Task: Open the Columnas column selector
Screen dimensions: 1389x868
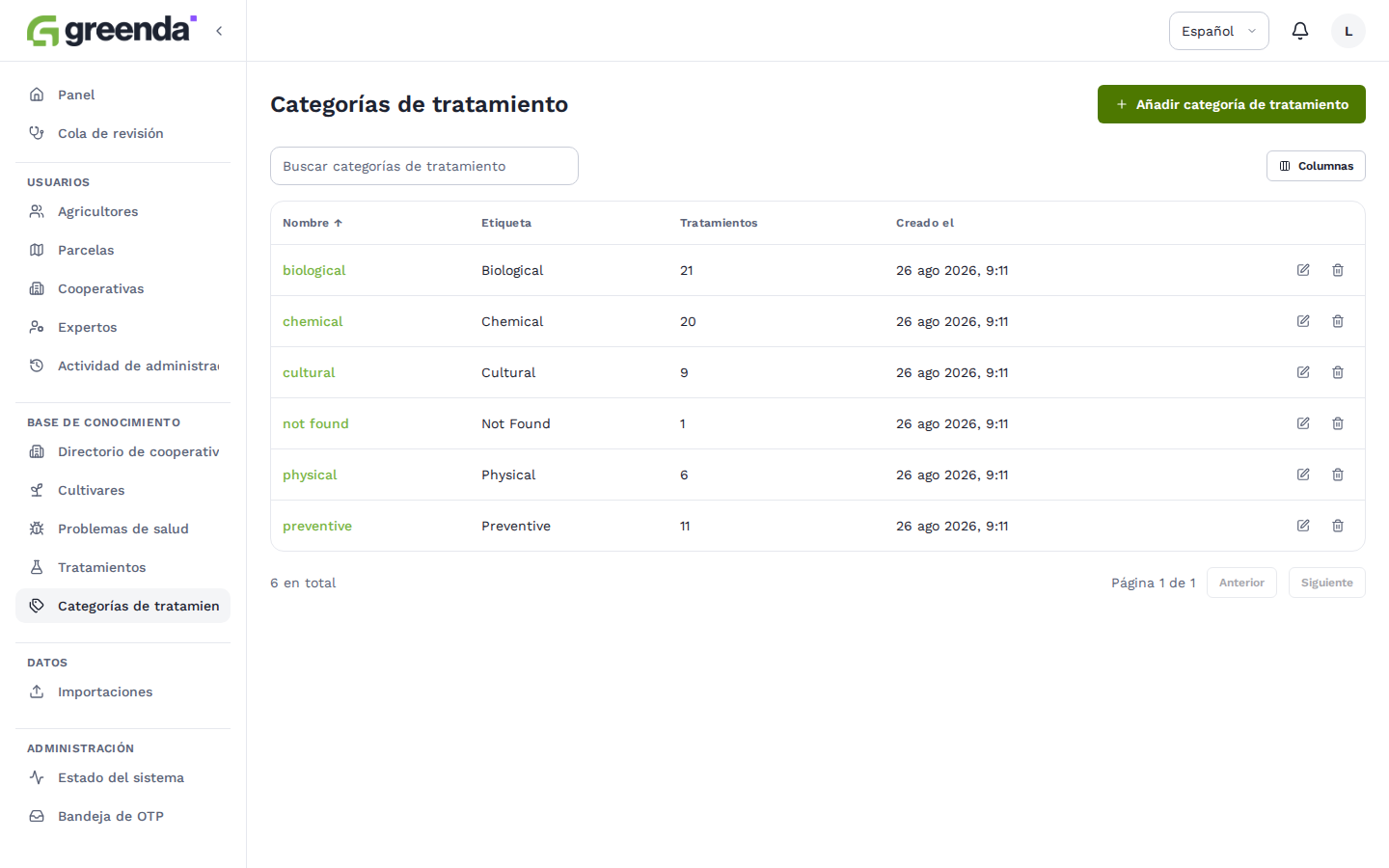Action: tap(1316, 166)
